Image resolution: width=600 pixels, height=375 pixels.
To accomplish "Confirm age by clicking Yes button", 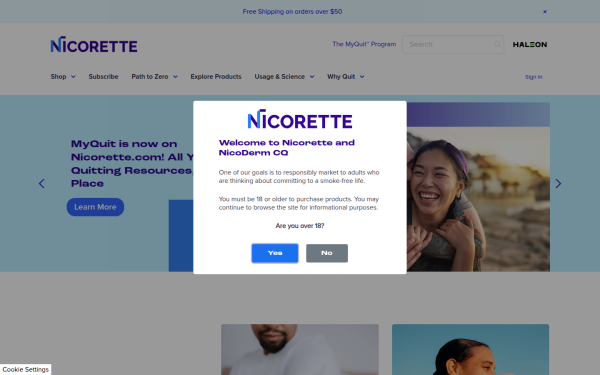I will (x=275, y=253).
